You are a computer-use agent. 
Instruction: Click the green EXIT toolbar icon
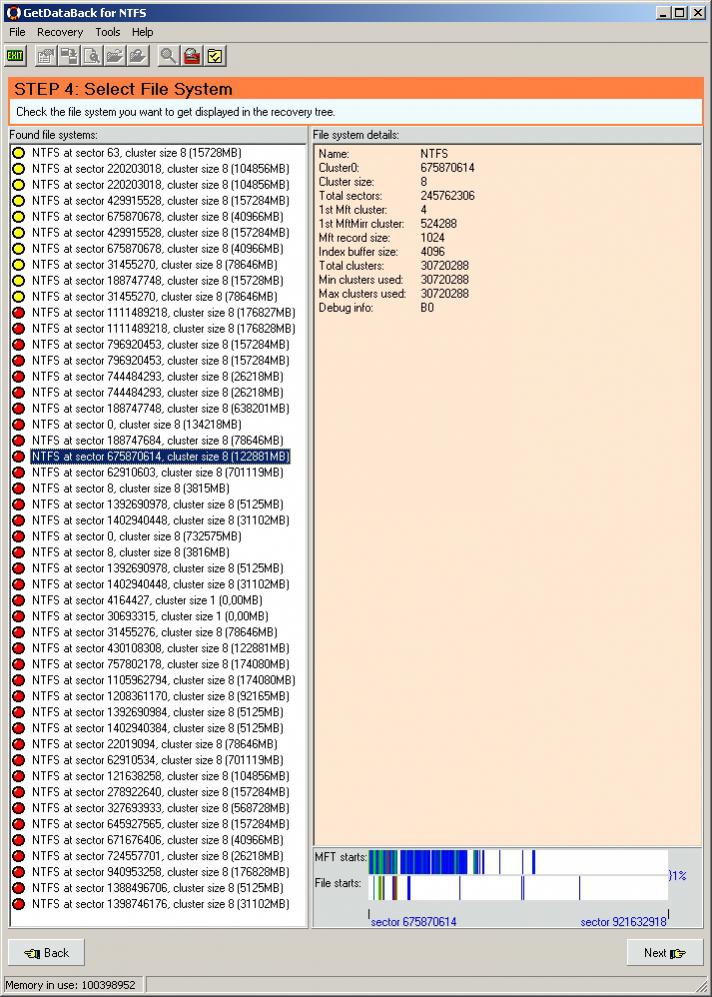click(x=15, y=56)
